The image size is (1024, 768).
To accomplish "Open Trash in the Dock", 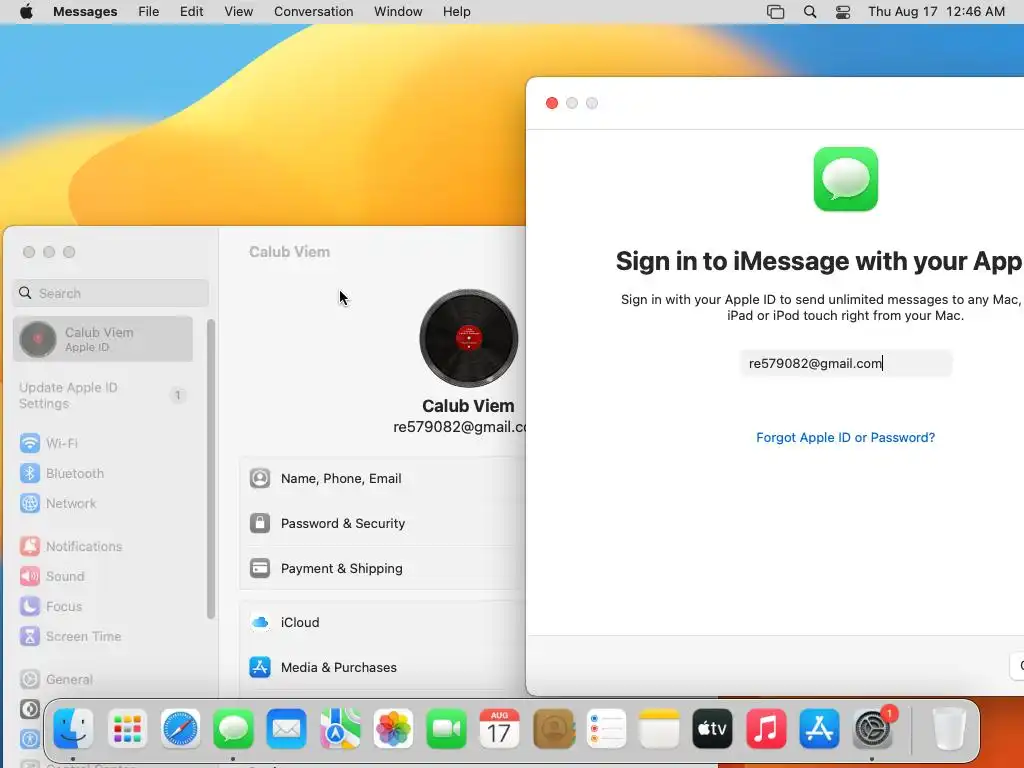I will tap(949, 728).
